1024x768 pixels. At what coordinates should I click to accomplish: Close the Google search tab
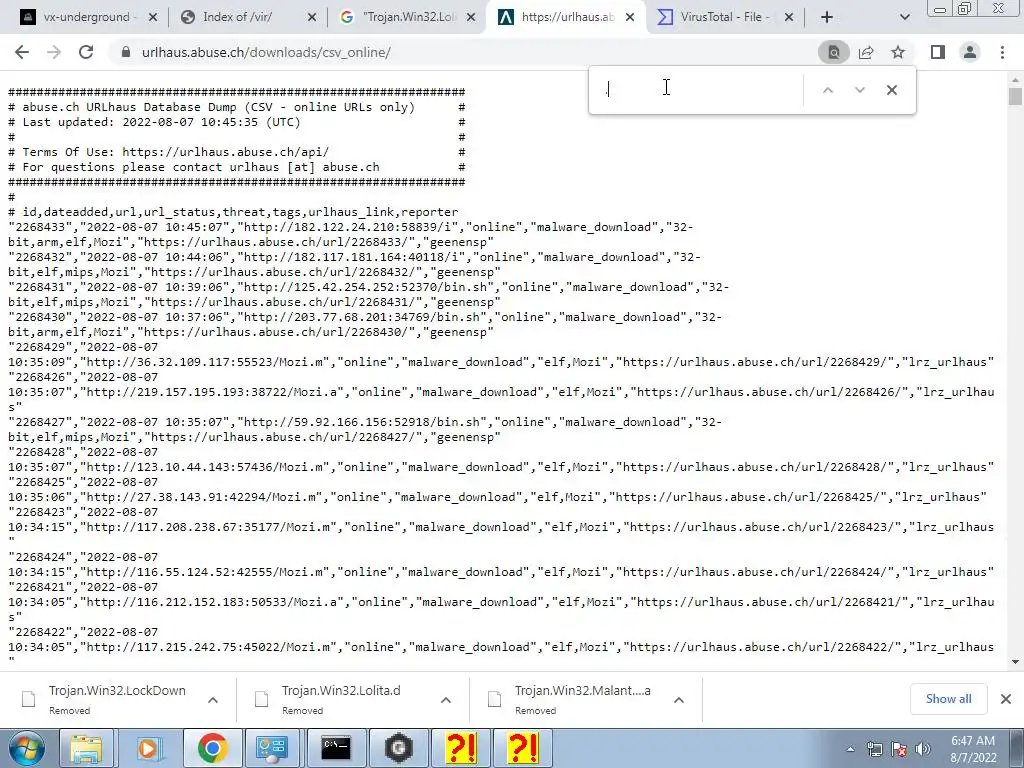[x=471, y=17]
